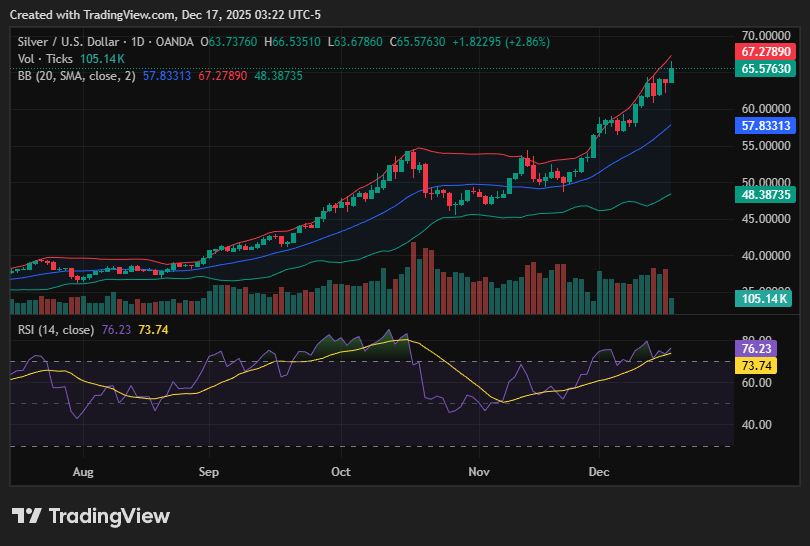The height and width of the screenshot is (546, 810).
Task: Click the green 48.38735 lower band tag
Action: (x=765, y=194)
